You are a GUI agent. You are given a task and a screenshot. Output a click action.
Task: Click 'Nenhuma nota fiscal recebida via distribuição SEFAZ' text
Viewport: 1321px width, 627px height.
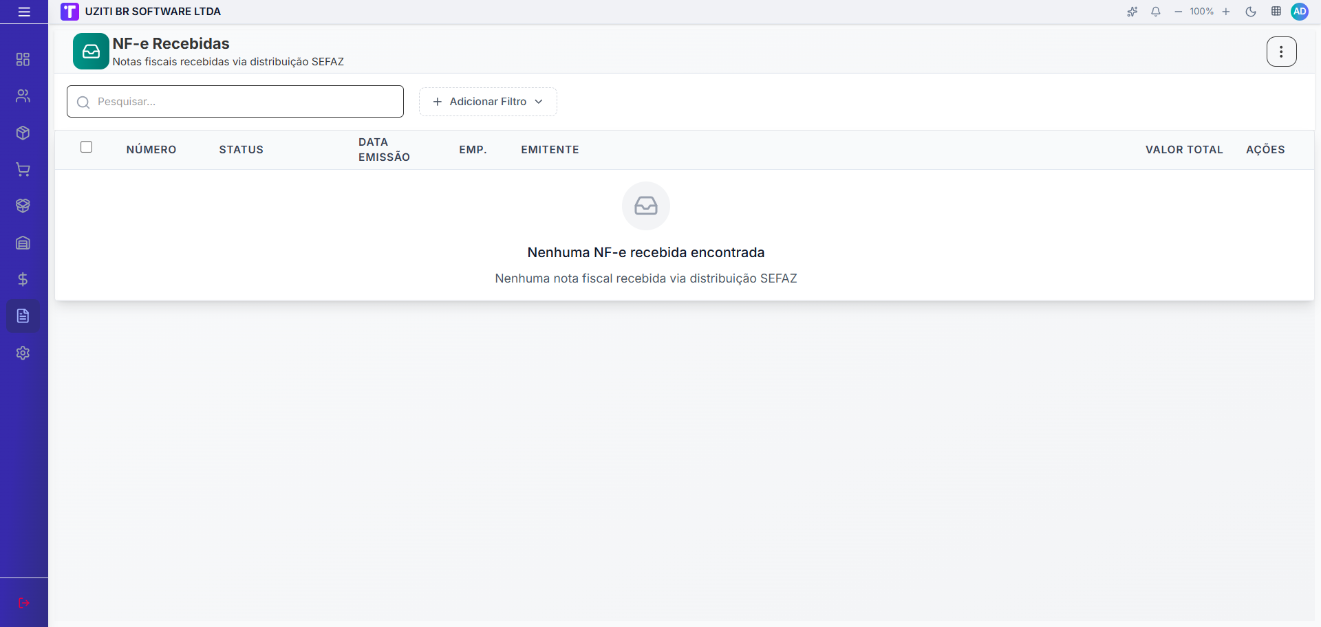coord(646,278)
